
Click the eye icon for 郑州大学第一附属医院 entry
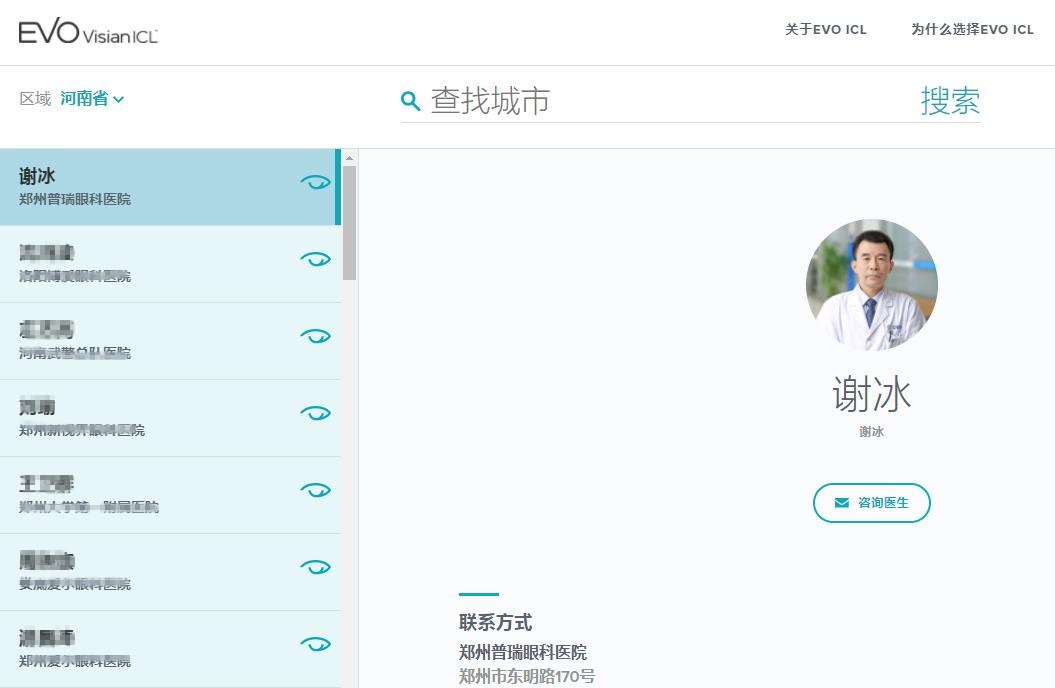coord(316,490)
